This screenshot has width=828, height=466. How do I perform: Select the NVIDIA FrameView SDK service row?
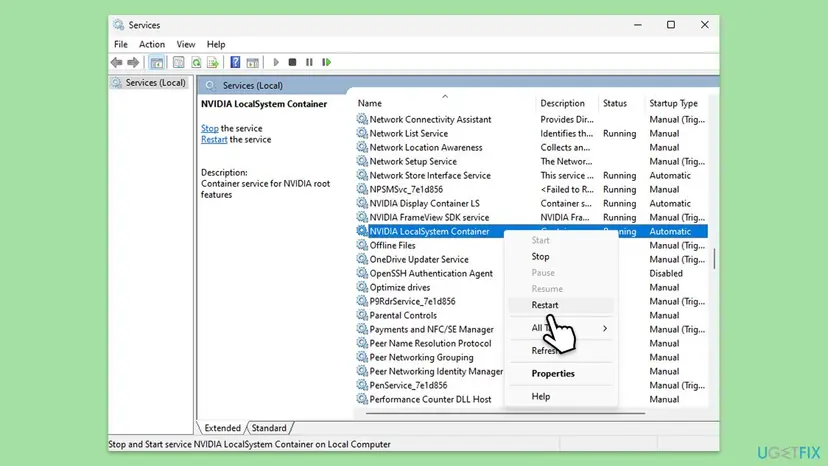(x=531, y=217)
